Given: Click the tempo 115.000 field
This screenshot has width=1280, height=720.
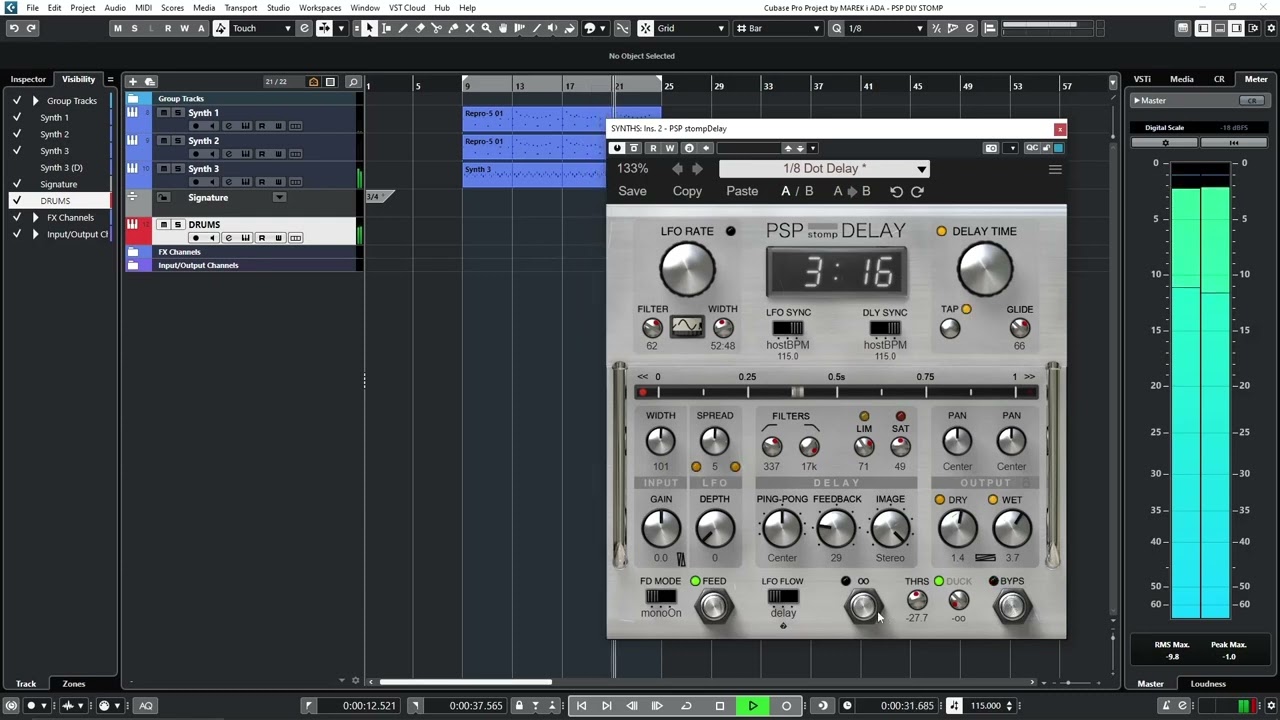Looking at the screenshot, I should point(985,706).
